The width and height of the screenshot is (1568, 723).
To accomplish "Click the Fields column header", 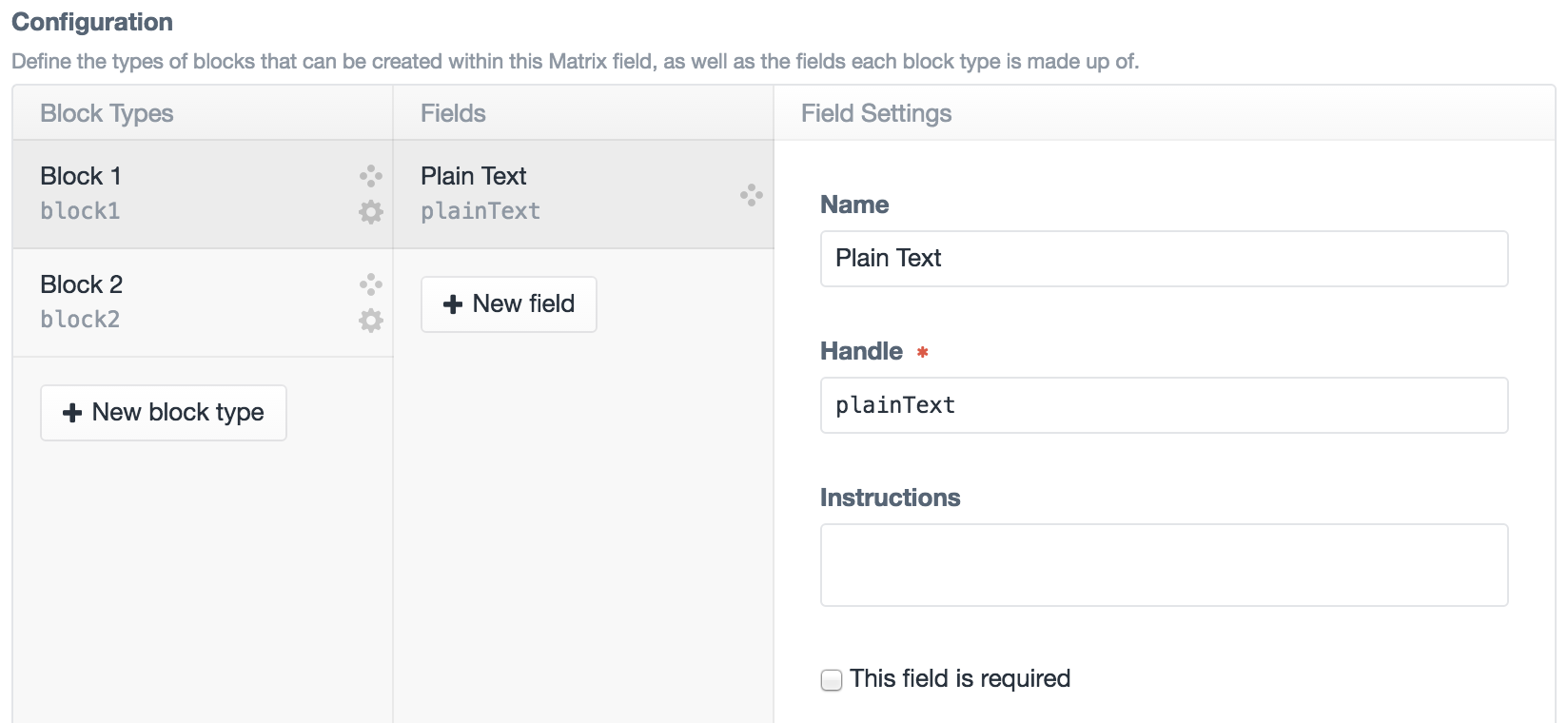I will click(x=453, y=113).
